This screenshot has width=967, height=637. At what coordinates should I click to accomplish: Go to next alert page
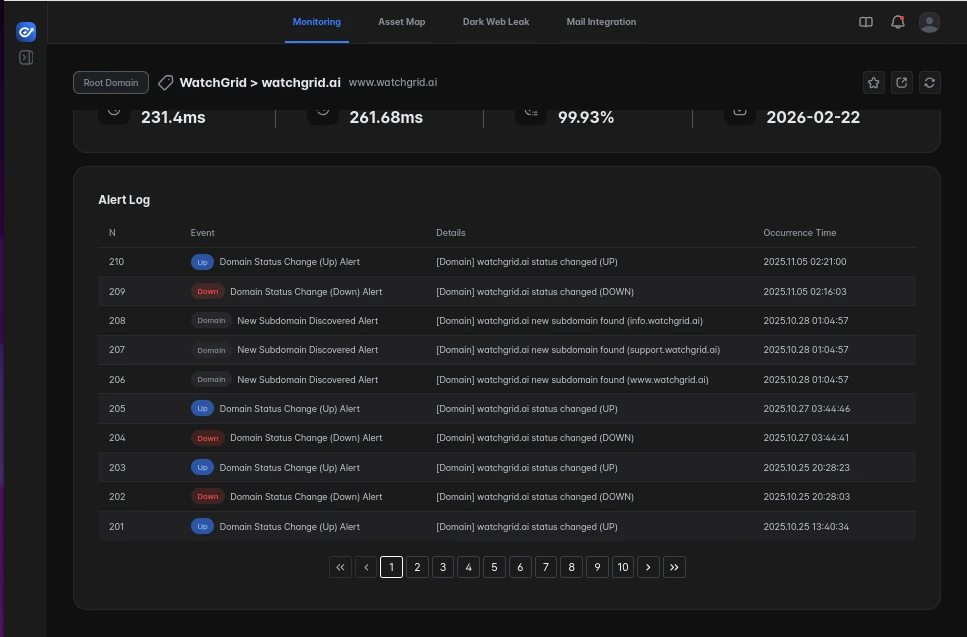coord(648,567)
